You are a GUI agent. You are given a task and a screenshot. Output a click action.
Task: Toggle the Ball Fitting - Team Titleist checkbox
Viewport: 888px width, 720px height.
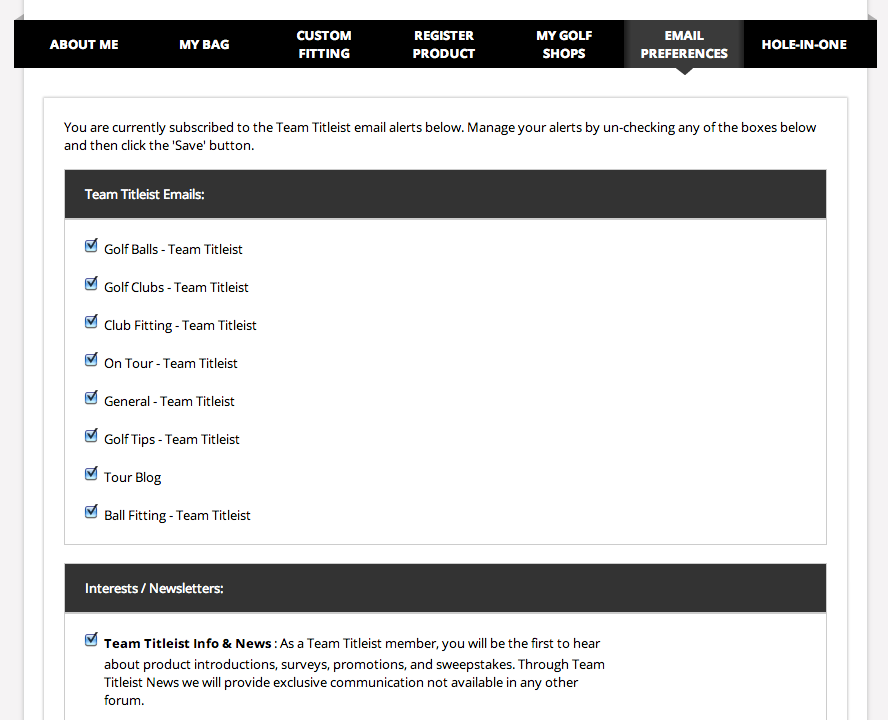[x=91, y=512]
